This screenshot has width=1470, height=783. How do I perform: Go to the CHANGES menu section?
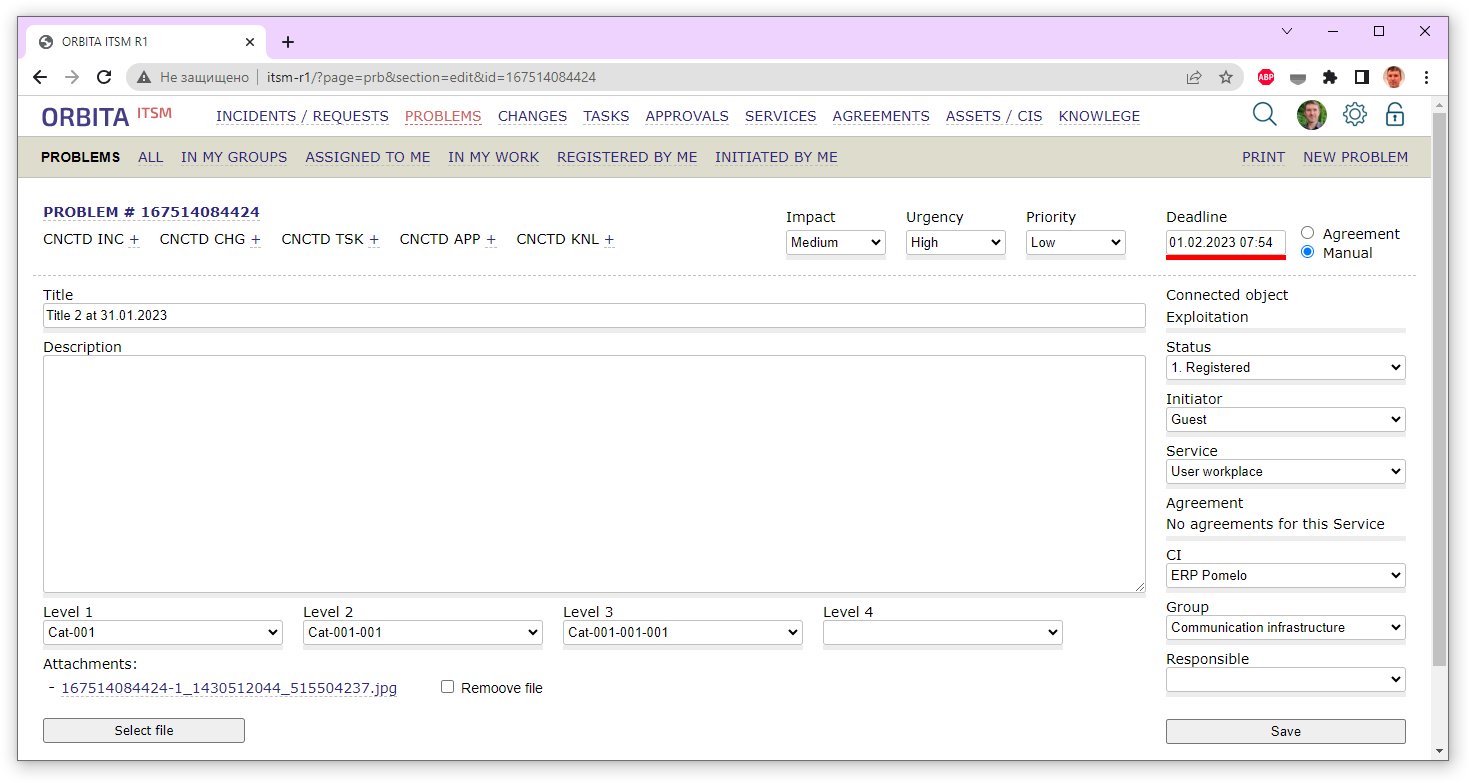point(532,116)
